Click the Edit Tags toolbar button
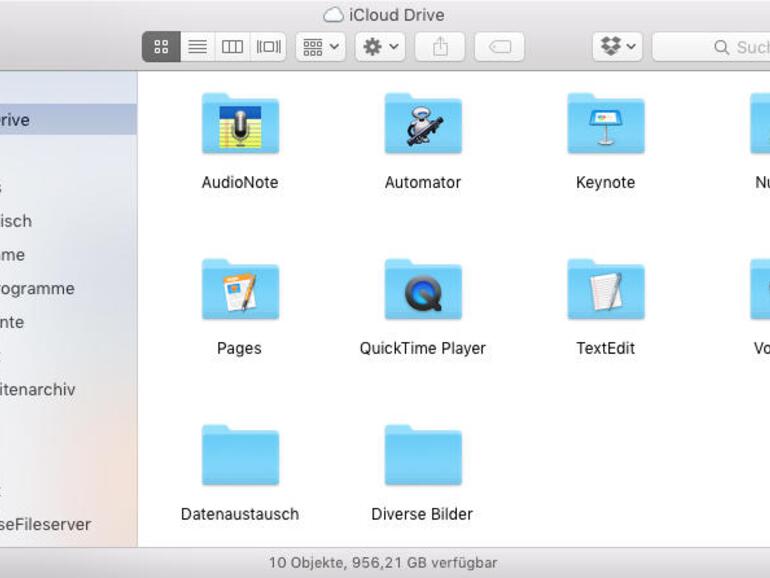The height and width of the screenshot is (578, 770). (499, 47)
